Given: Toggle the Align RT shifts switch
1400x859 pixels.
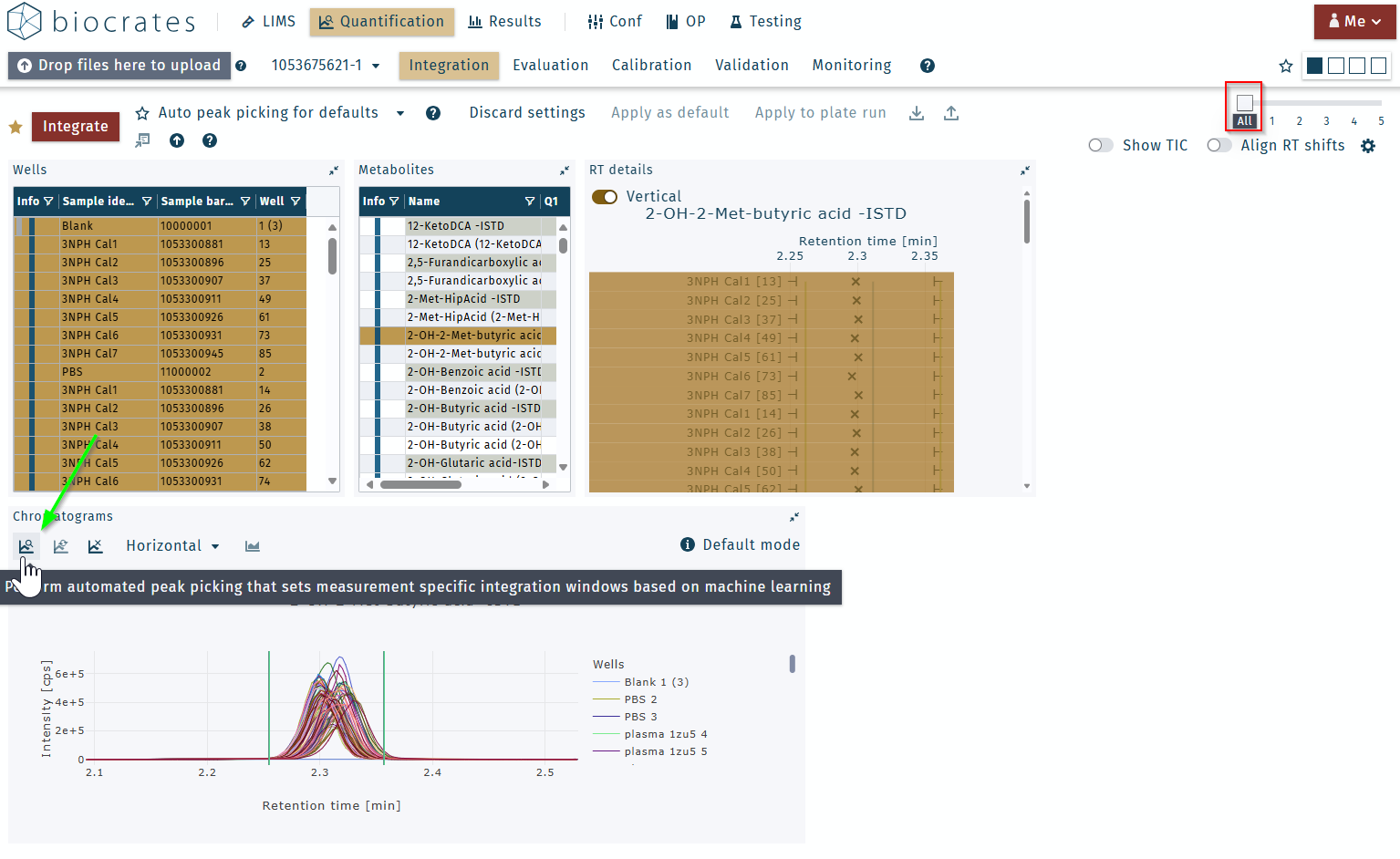Looking at the screenshot, I should [x=1219, y=146].
